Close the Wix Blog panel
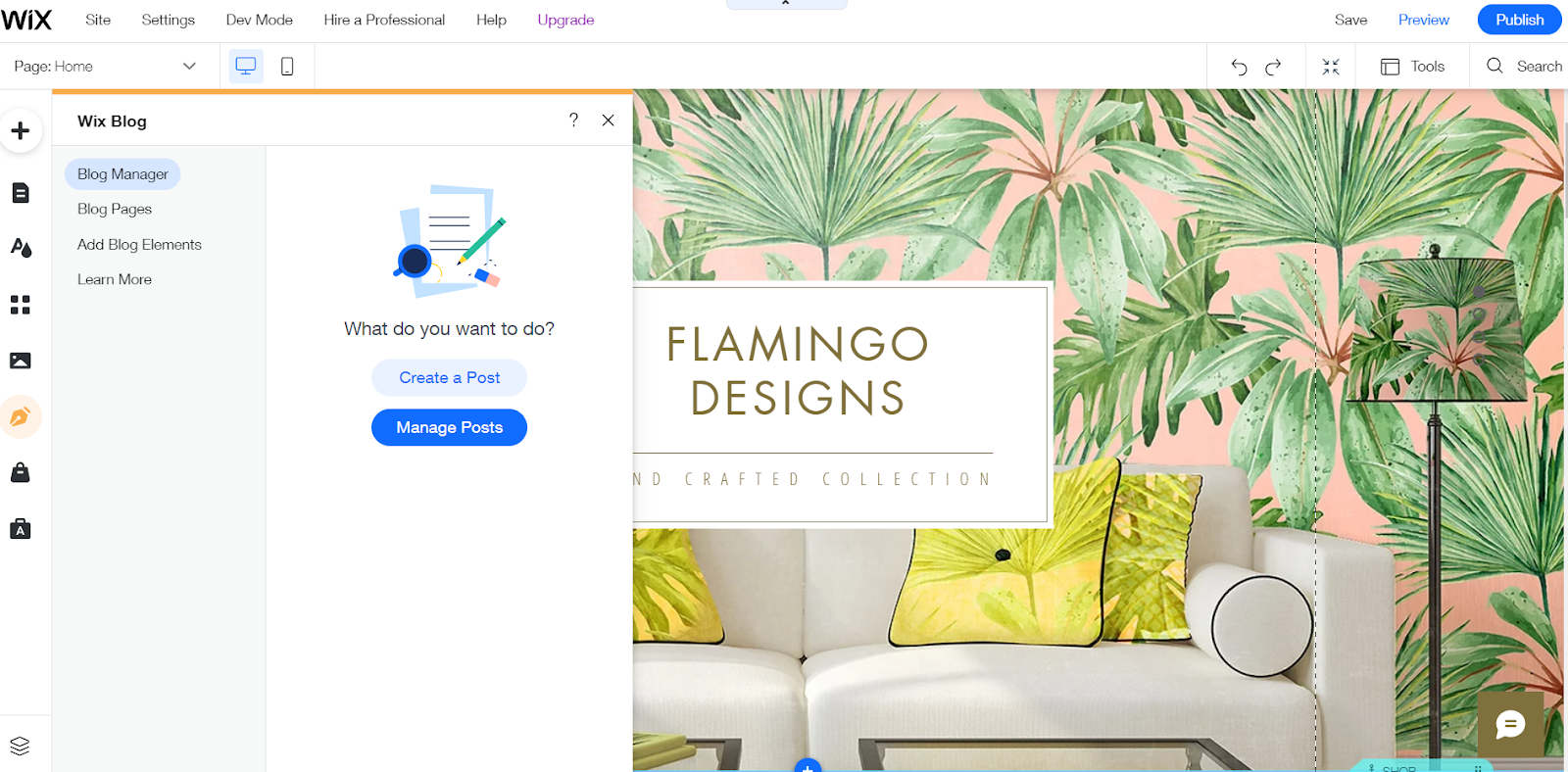The width and height of the screenshot is (1568, 772). point(609,121)
